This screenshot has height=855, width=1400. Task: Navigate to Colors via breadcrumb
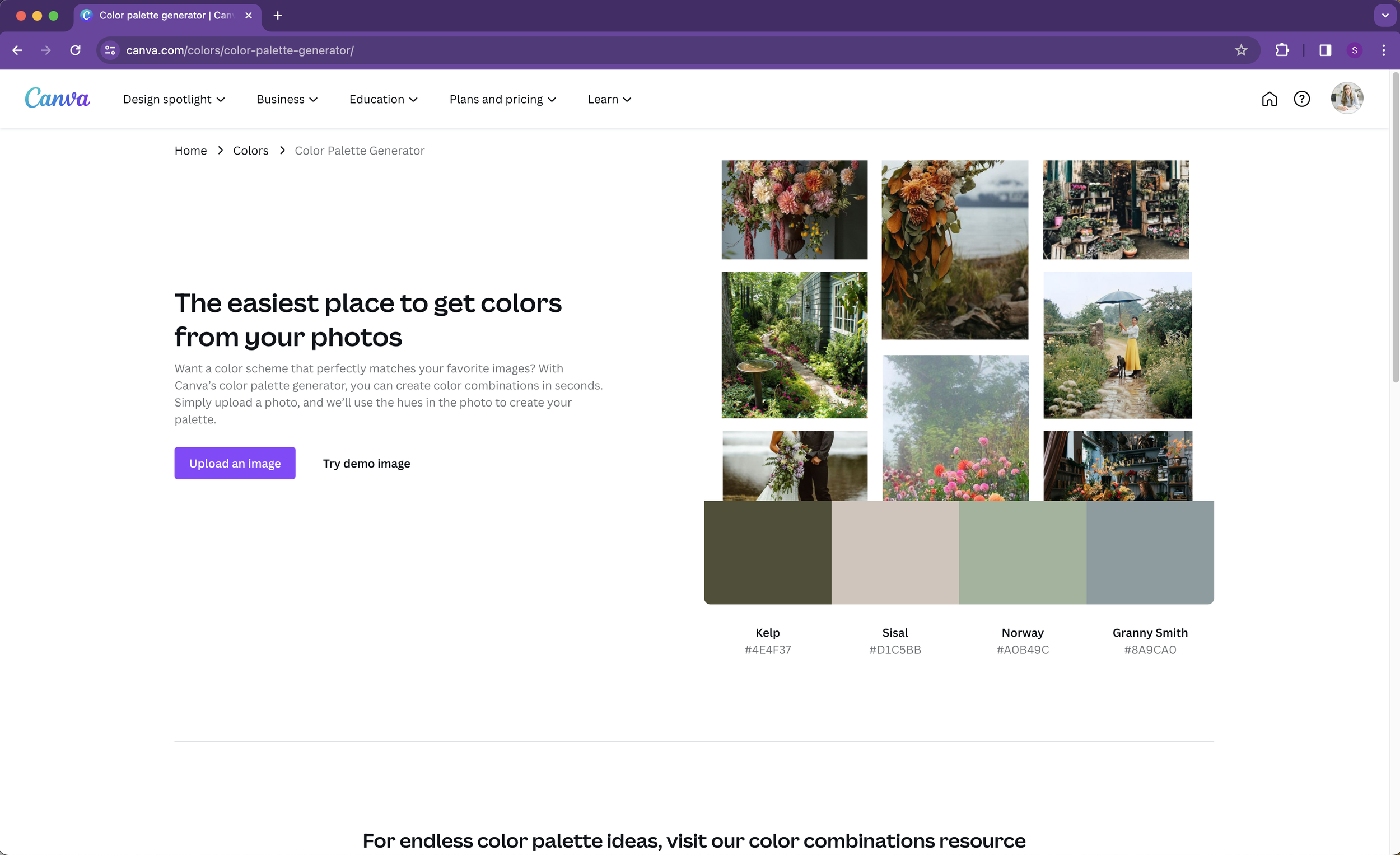click(x=250, y=150)
